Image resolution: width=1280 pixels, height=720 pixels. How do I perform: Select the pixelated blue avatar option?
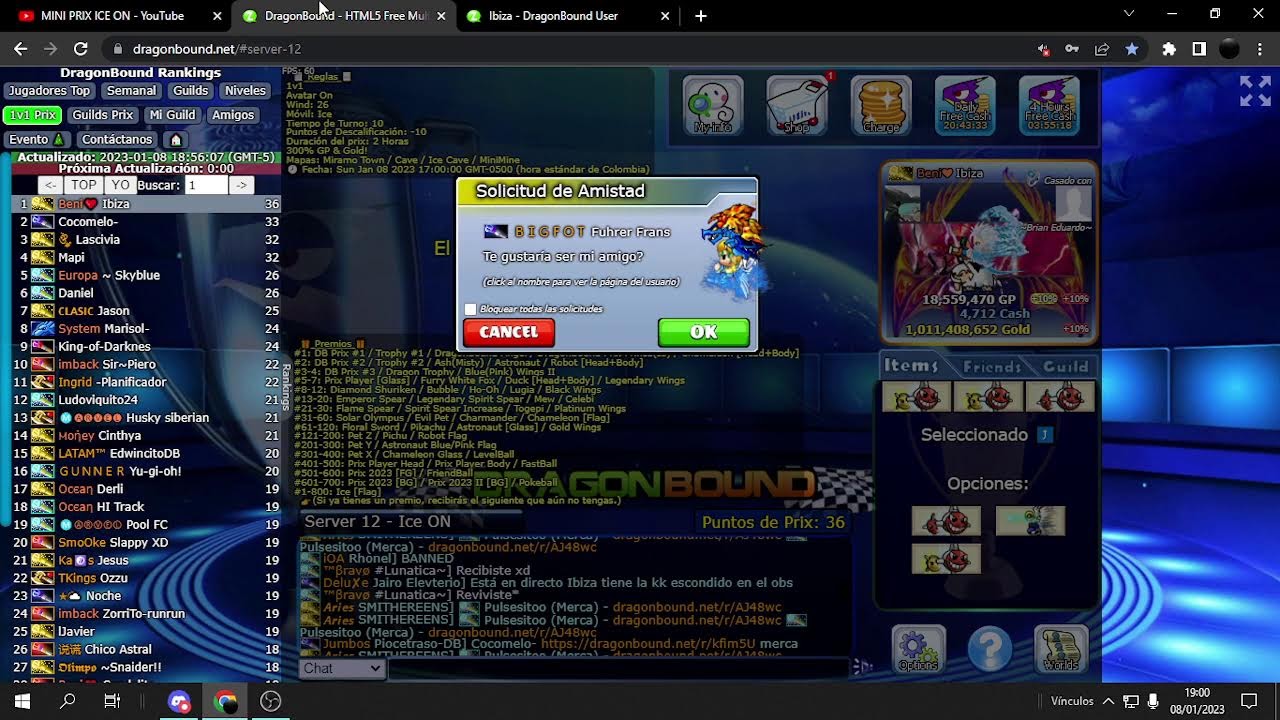pos(1030,520)
